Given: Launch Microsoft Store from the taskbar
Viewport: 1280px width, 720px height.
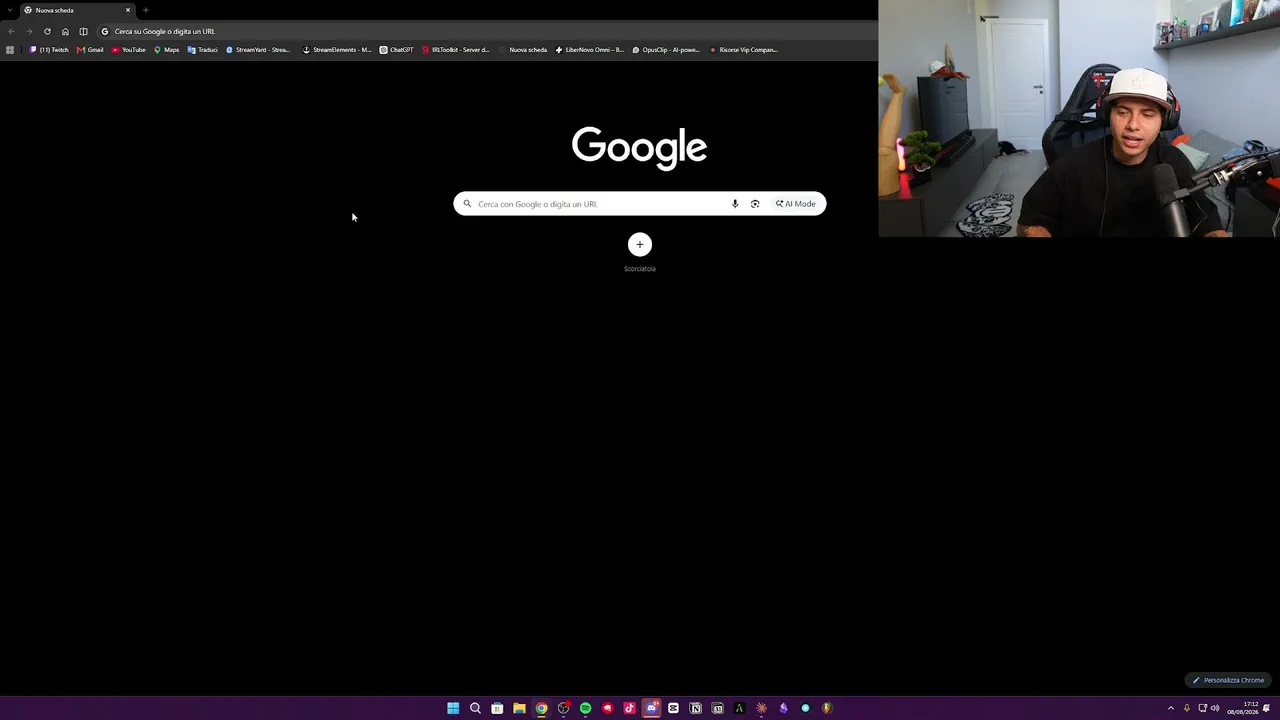Looking at the screenshot, I should (x=497, y=708).
